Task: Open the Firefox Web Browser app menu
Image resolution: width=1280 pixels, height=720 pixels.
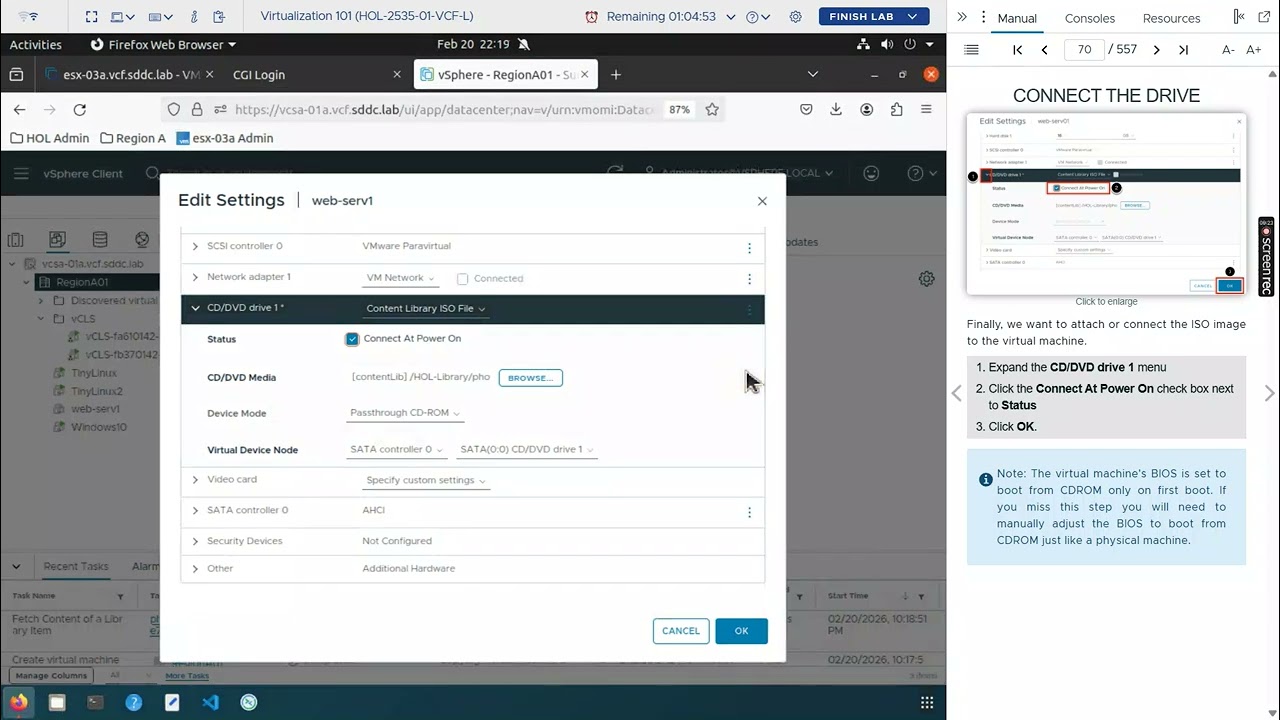Action: 163,44
